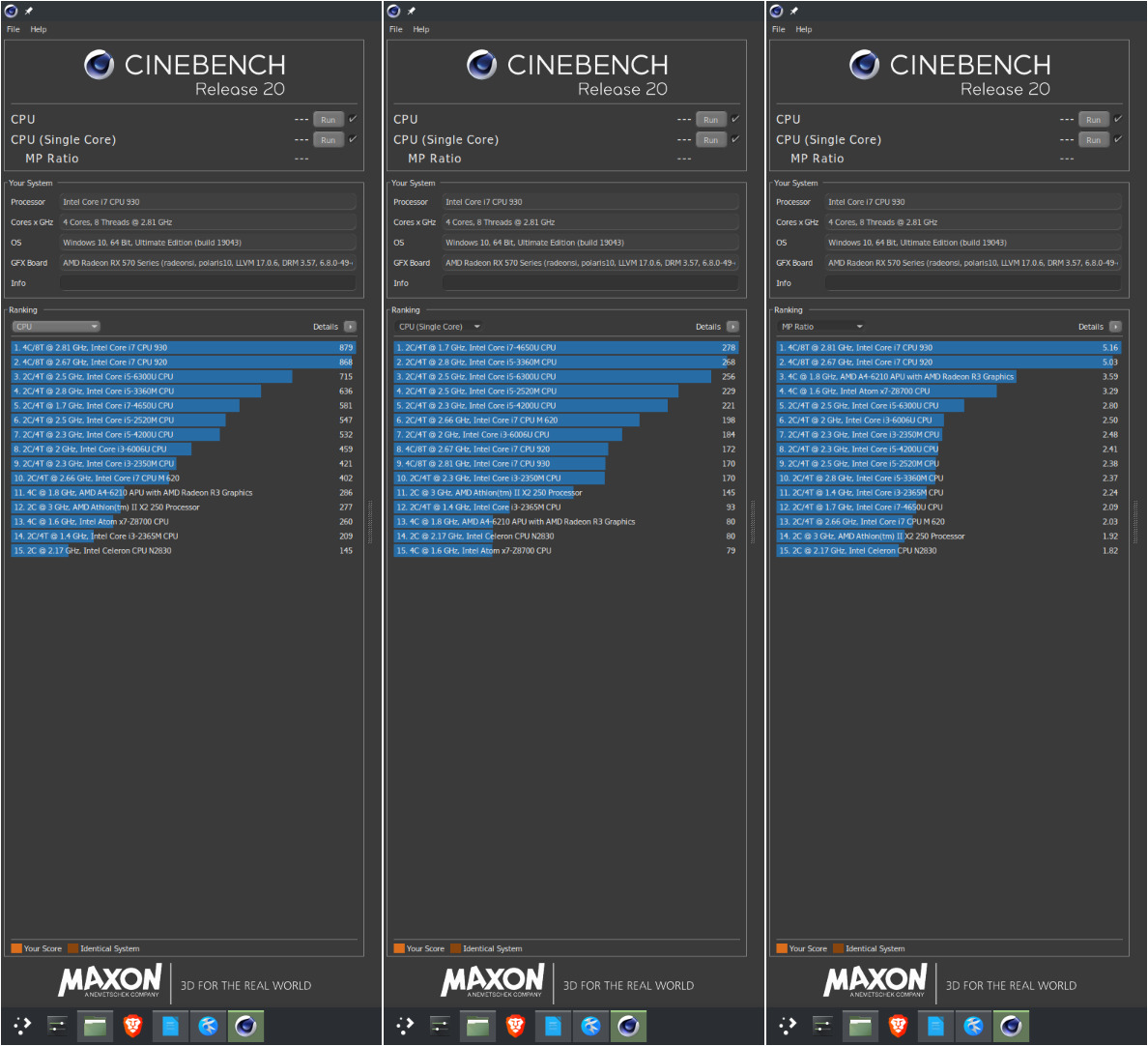Screen dimensions: 1148x1046
Task: Click the GFX Board field in the middle window
Action: 590,263
